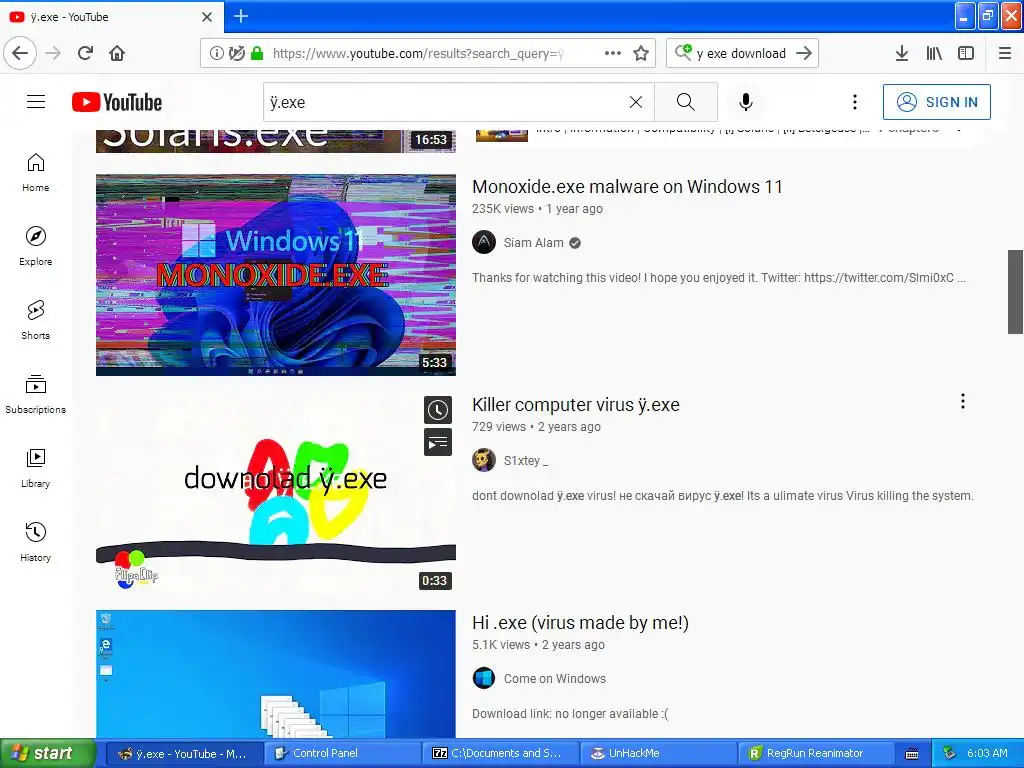1024x768 pixels.
Task: Open the Library bookshelf toolbar icon
Action: pyautogui.click(x=934, y=53)
